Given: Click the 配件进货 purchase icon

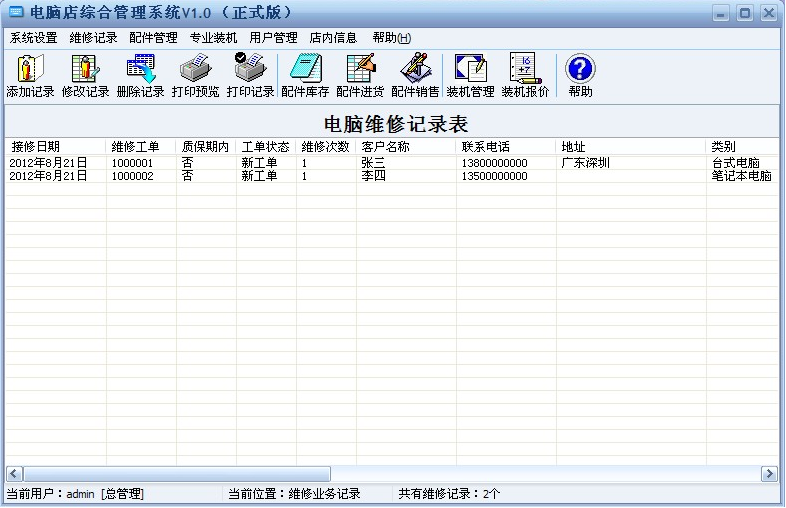Looking at the screenshot, I should [x=360, y=76].
